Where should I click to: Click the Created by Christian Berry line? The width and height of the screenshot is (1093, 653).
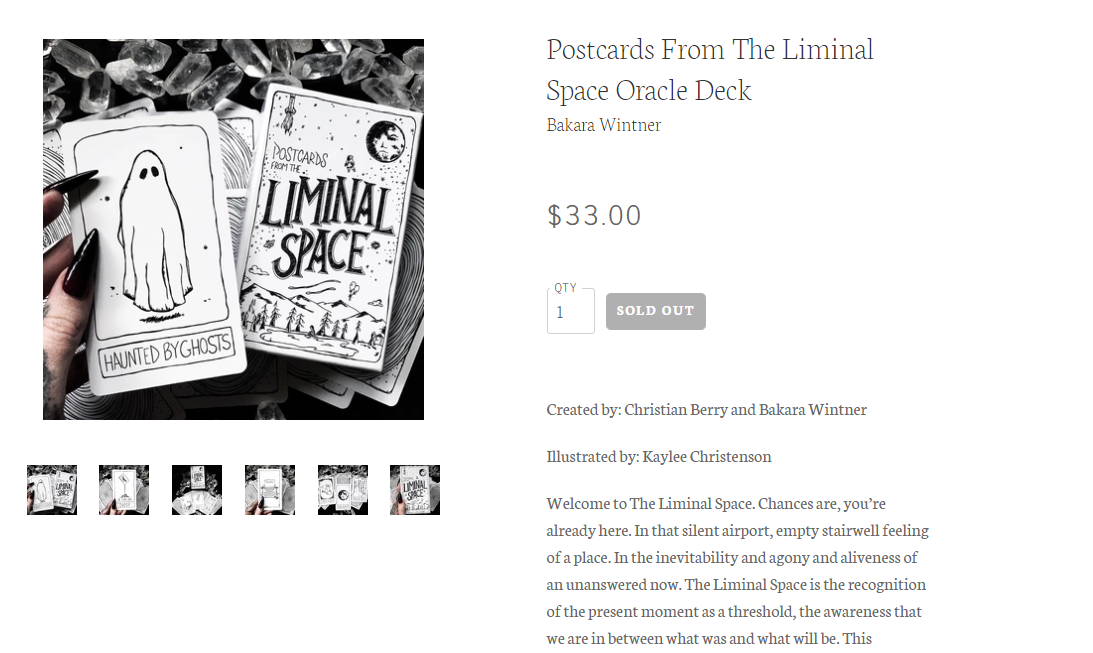click(707, 409)
